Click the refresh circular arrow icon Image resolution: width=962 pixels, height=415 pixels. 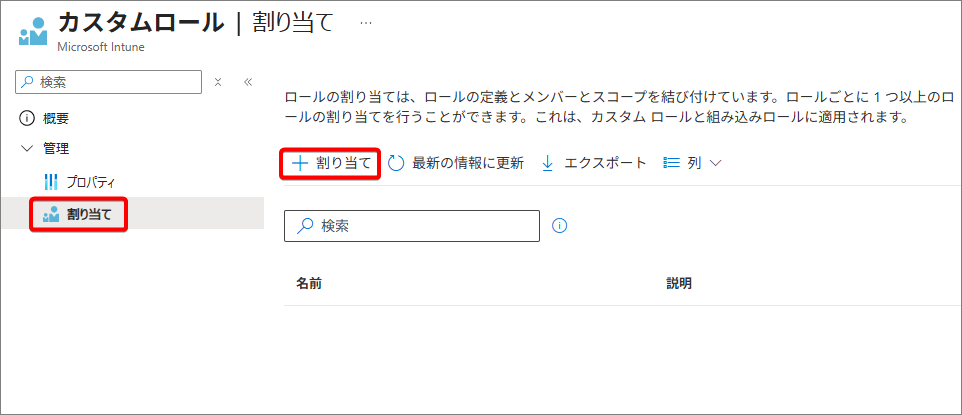[396, 163]
